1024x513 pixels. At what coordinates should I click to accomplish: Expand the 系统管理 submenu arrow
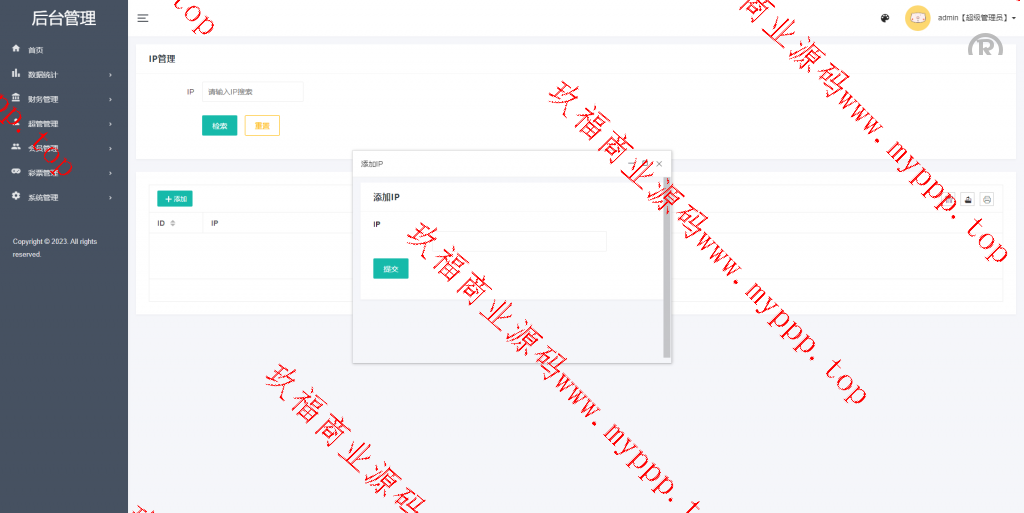(x=110, y=198)
